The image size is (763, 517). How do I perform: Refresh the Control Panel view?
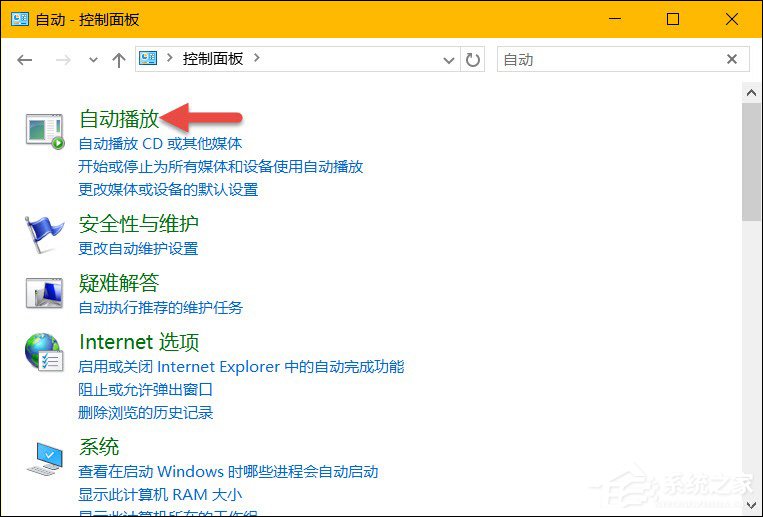pyautogui.click(x=472, y=59)
